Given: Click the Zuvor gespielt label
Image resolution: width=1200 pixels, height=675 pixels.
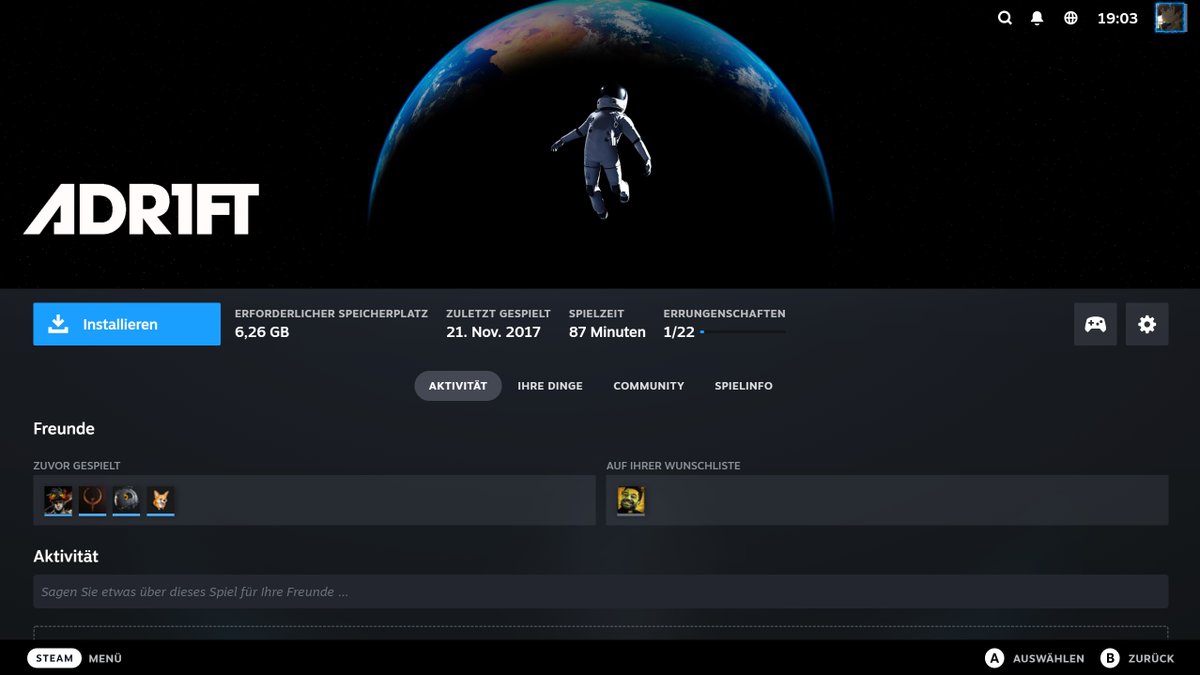Looking at the screenshot, I should tap(77, 466).
